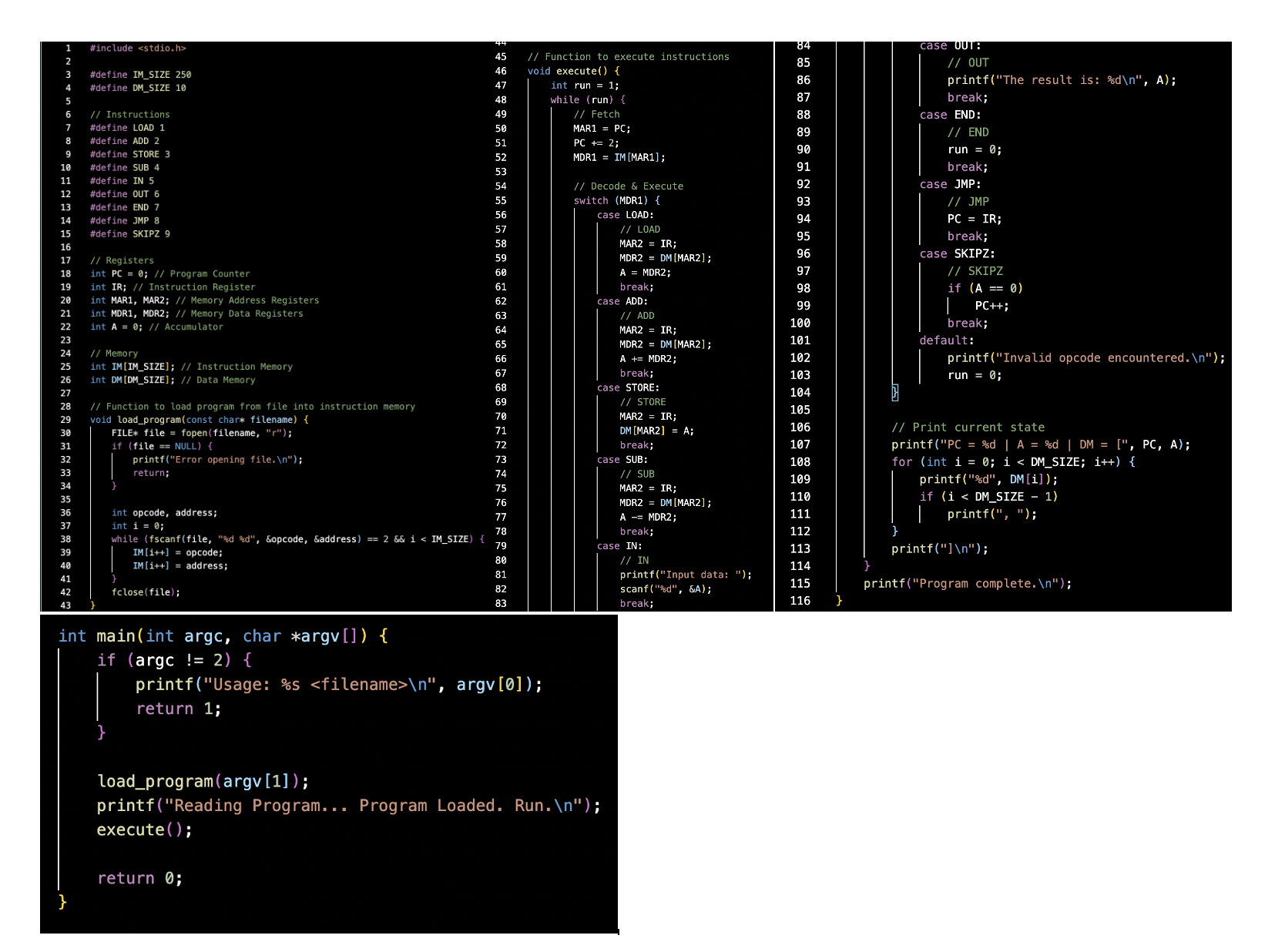Select the 'Program complete' printf line
The height and width of the screenshot is (952, 1285).
point(968,583)
